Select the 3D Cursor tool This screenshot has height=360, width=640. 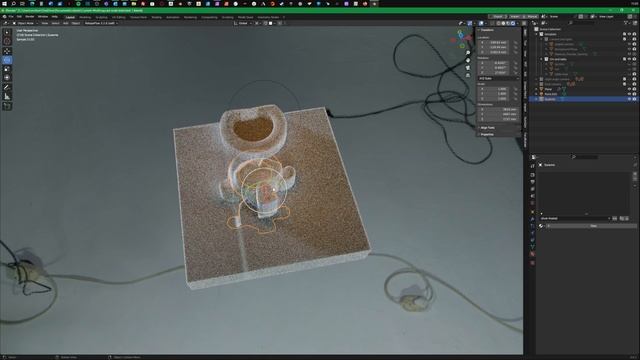click(x=7, y=41)
